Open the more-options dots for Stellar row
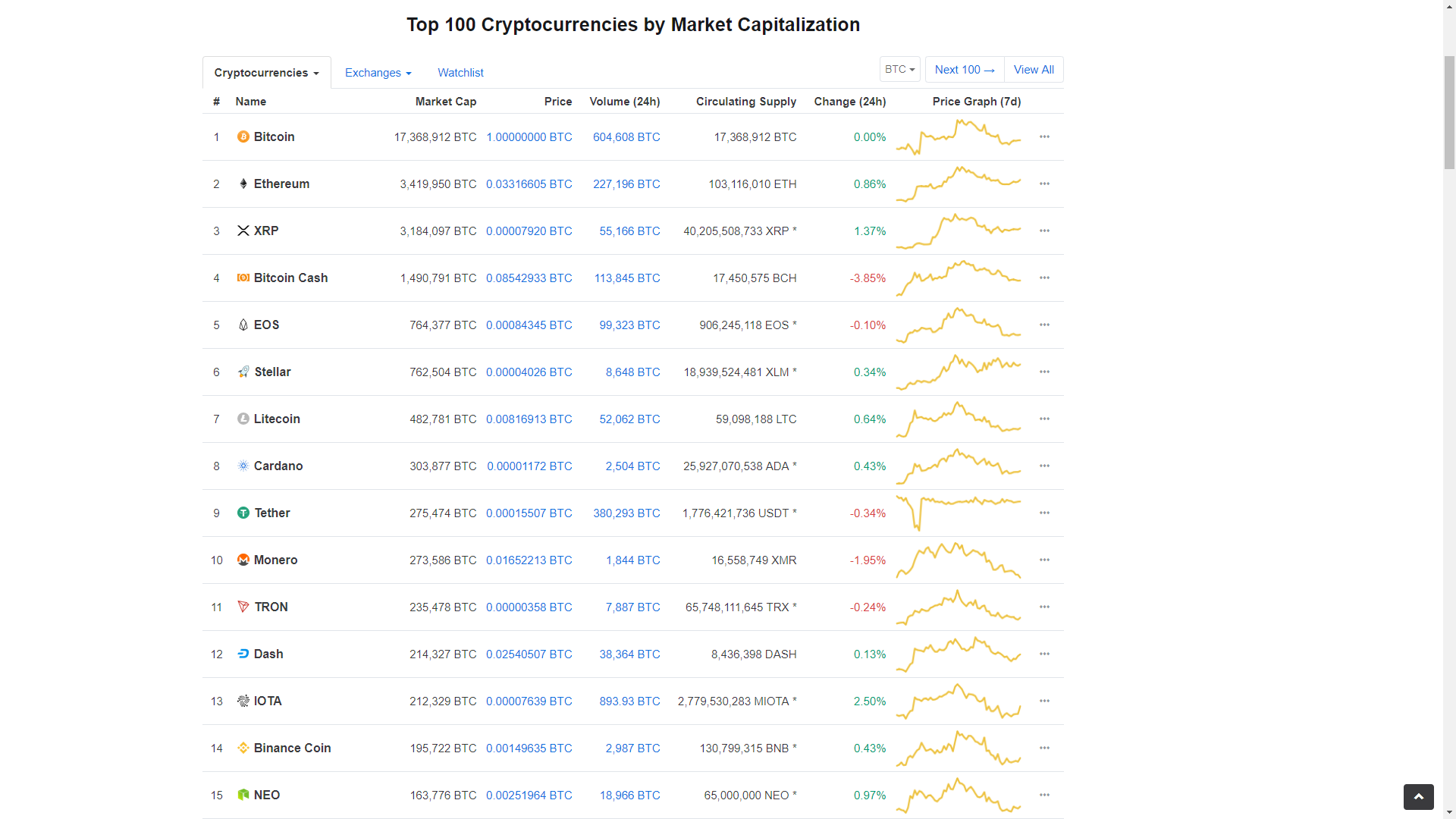 (1044, 372)
